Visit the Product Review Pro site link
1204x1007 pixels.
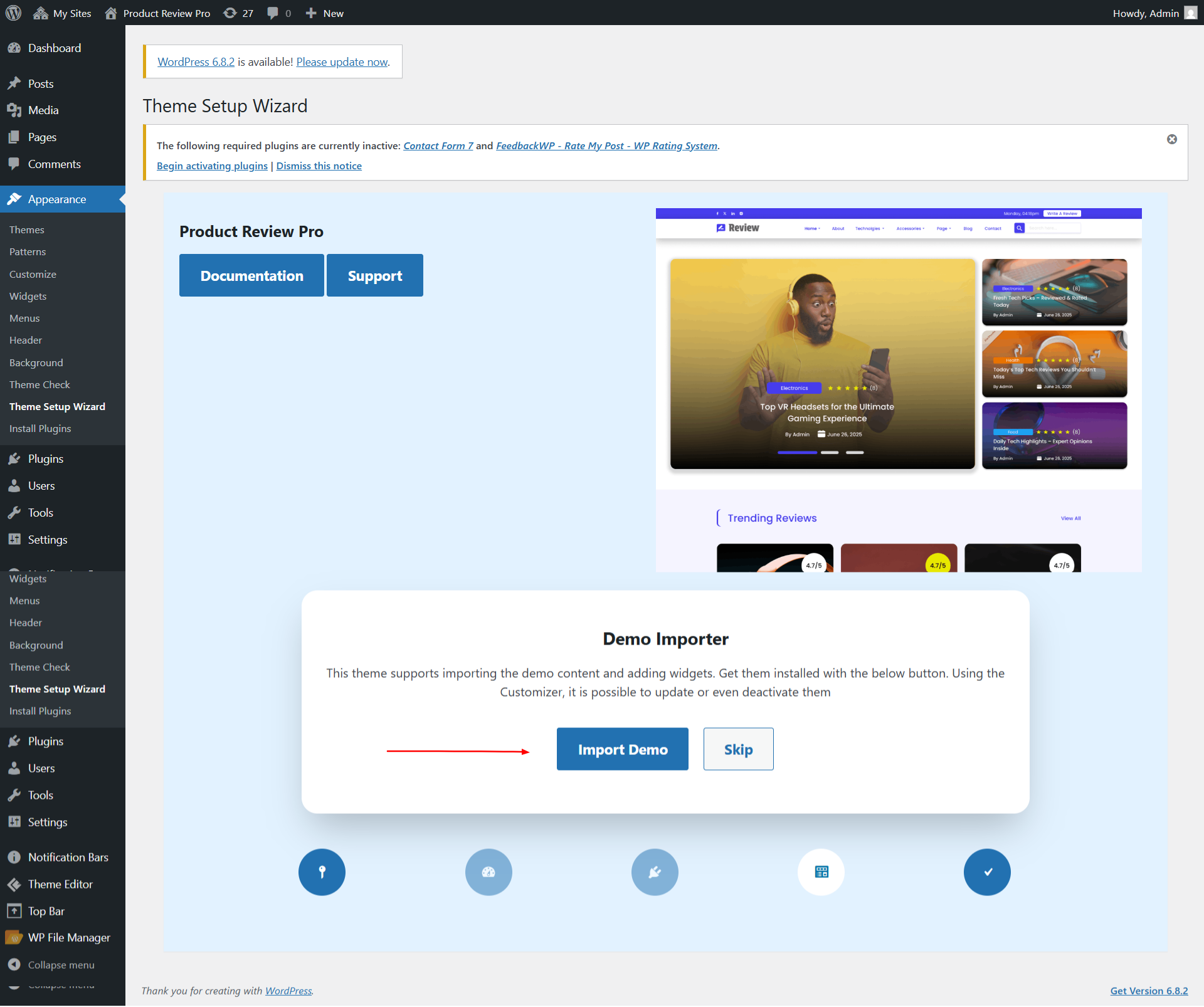pyautogui.click(x=157, y=13)
